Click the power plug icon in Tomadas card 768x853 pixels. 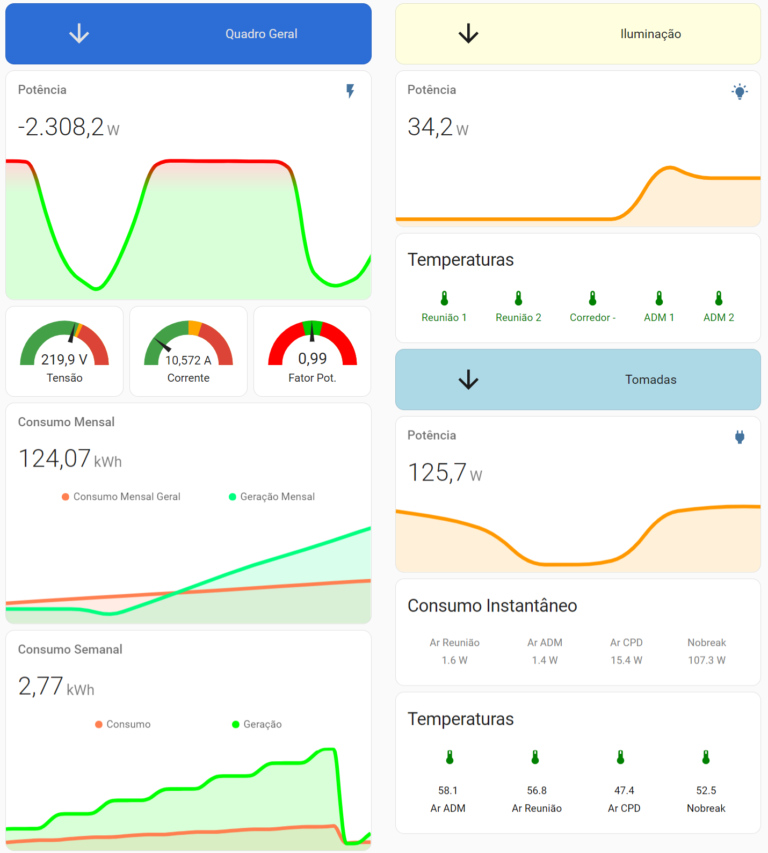pos(740,437)
